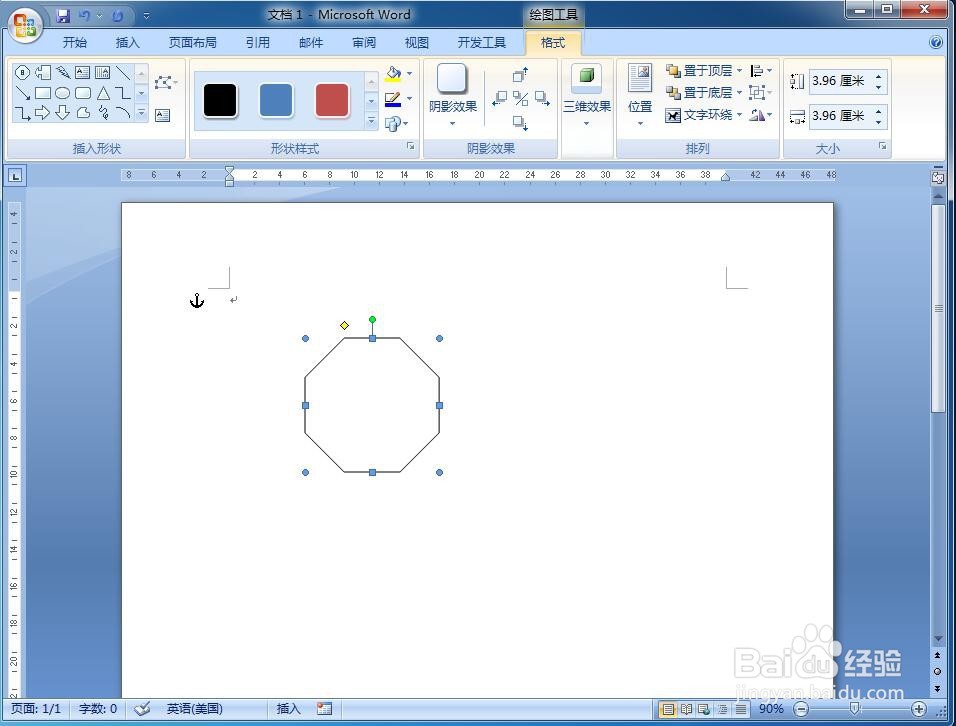Nudge shadow up
The width and height of the screenshot is (956, 726).
(520, 74)
